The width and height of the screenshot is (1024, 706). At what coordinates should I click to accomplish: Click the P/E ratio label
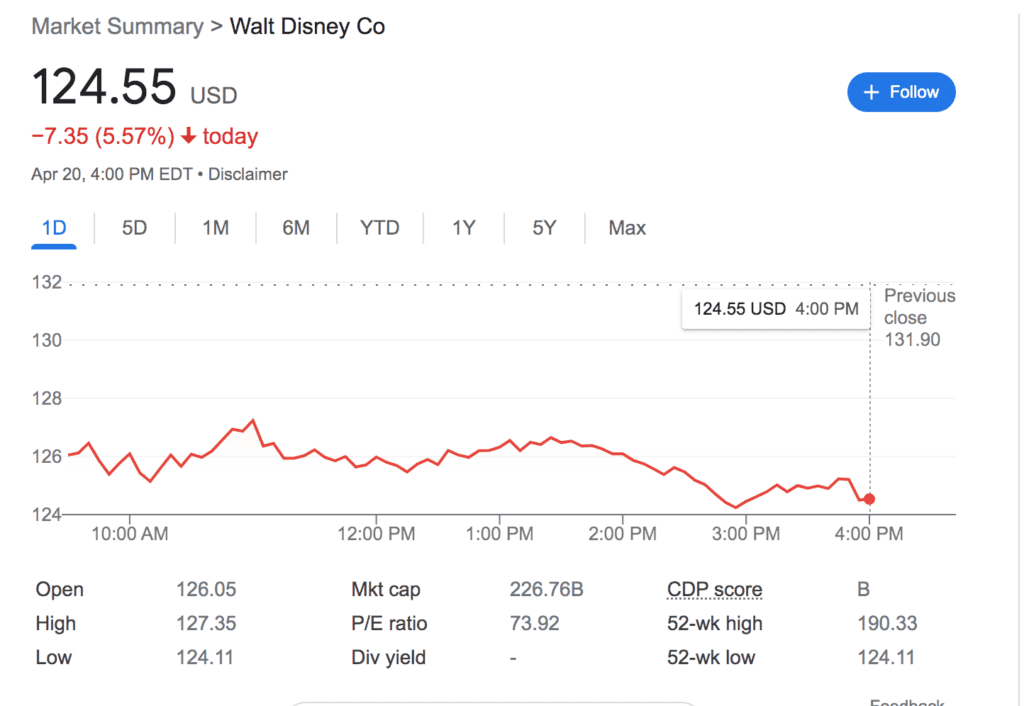click(x=389, y=623)
